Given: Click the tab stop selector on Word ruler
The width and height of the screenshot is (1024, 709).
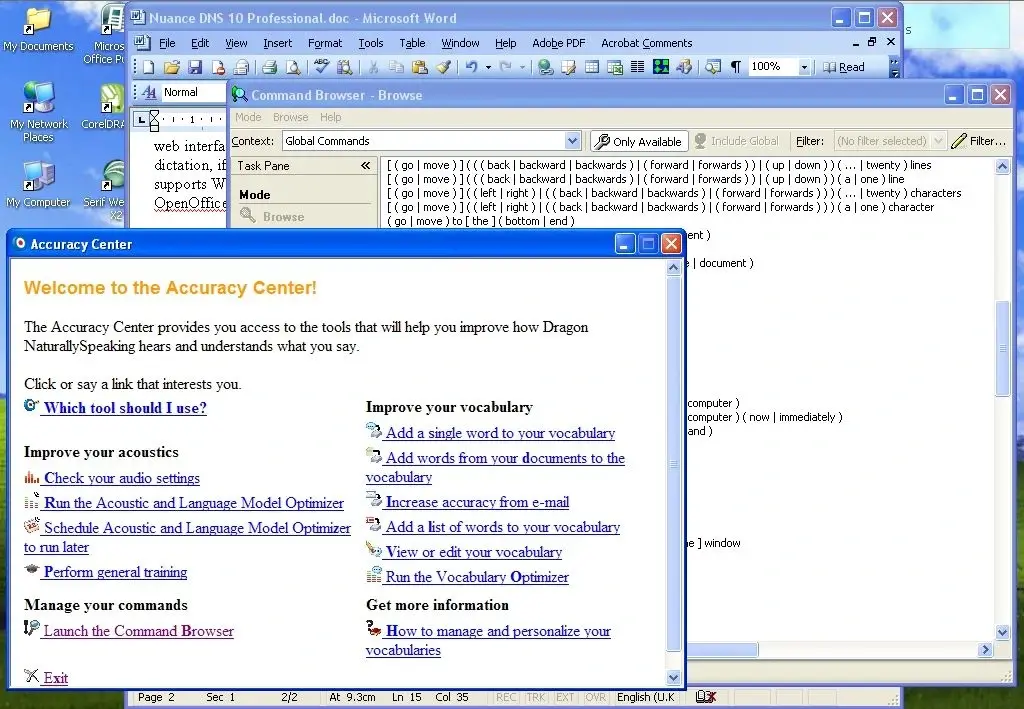Looking at the screenshot, I should click(141, 119).
